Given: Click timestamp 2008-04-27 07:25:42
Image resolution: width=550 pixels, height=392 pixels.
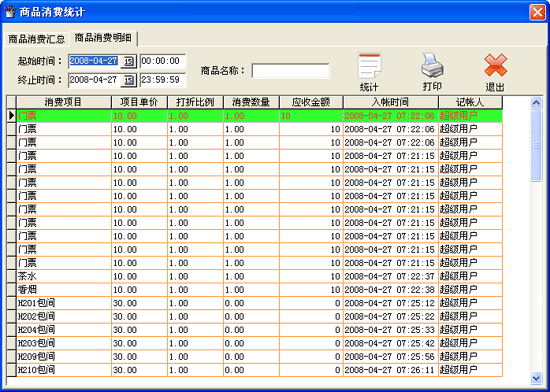Looking at the screenshot, I should [x=389, y=343].
